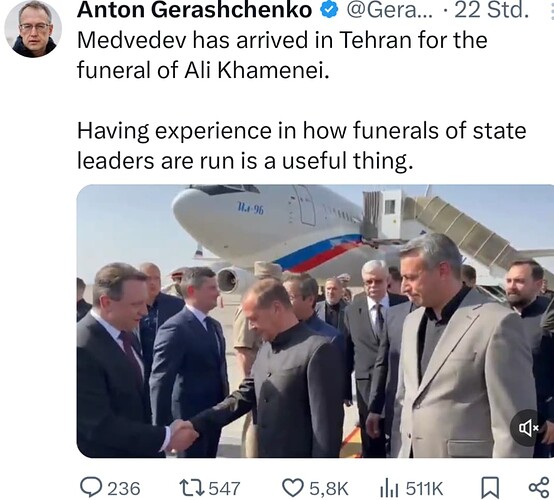This screenshot has width=554, height=500.
Task: Bookmark this tweet
Action: pyautogui.click(x=490, y=488)
